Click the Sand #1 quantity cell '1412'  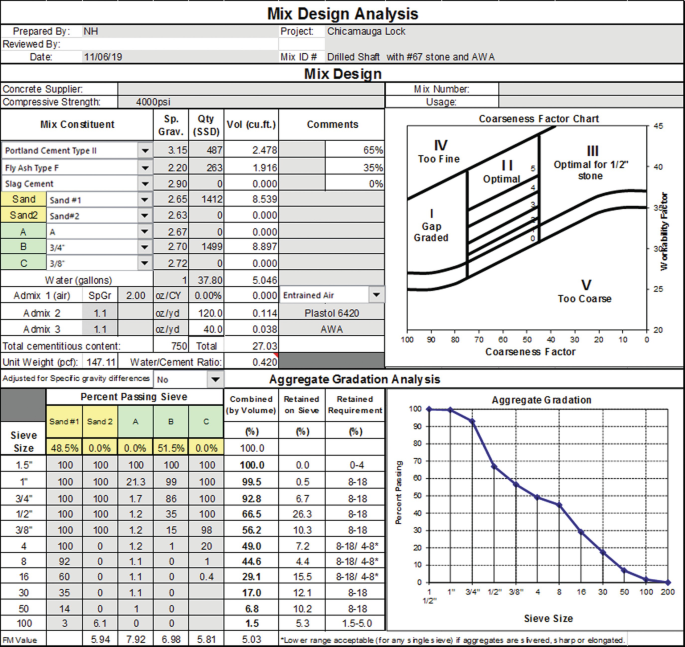point(206,199)
